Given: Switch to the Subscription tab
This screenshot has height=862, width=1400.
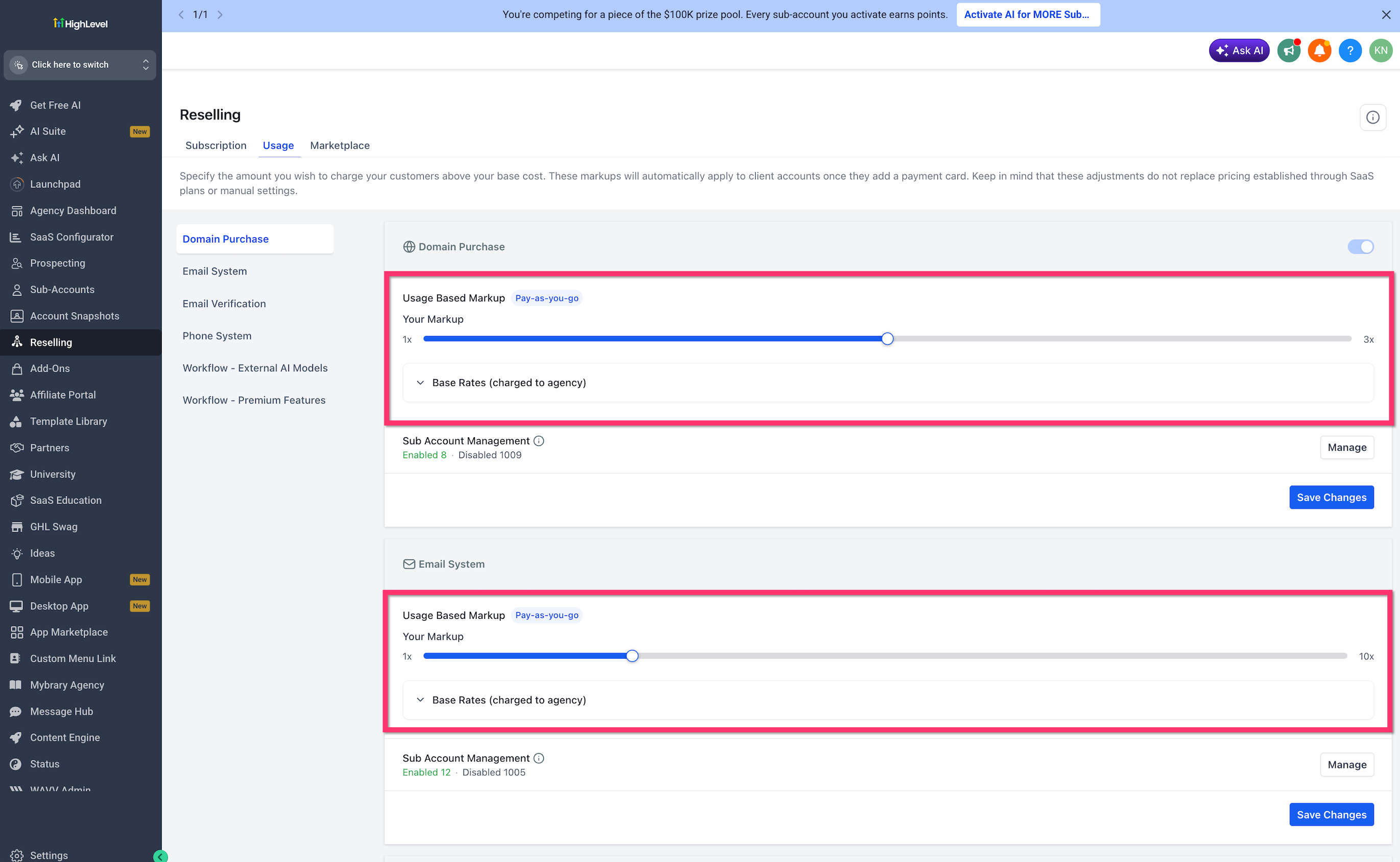Looking at the screenshot, I should [216, 146].
